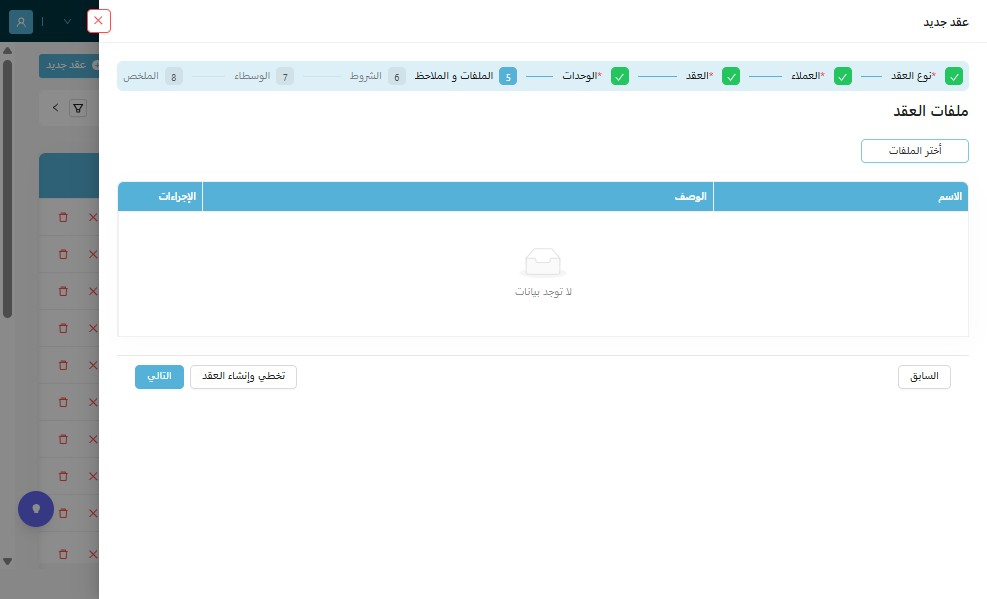
Task: Go back using السابق button
Action: click(x=924, y=376)
